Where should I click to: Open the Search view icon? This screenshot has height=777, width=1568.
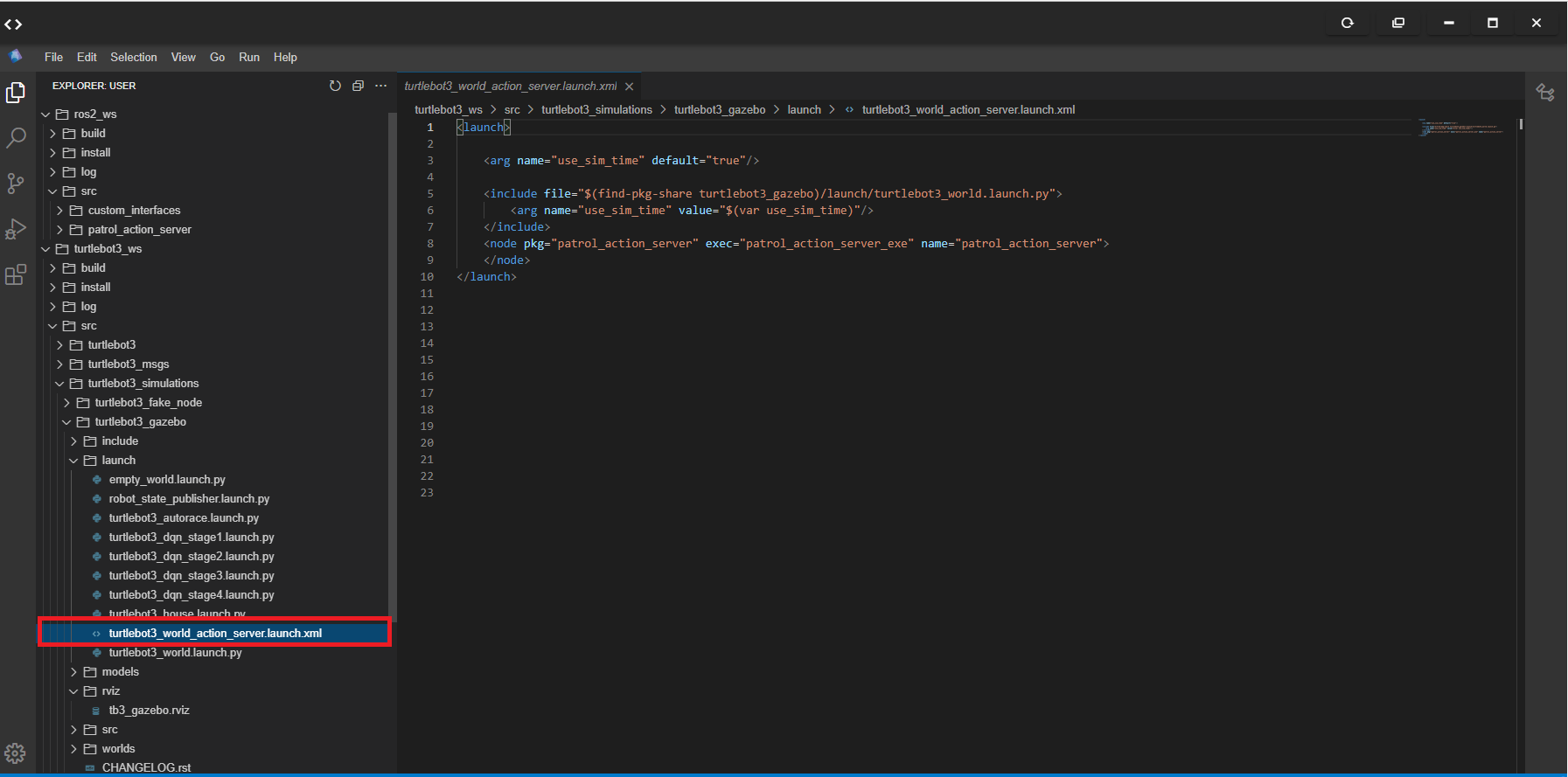[16, 137]
